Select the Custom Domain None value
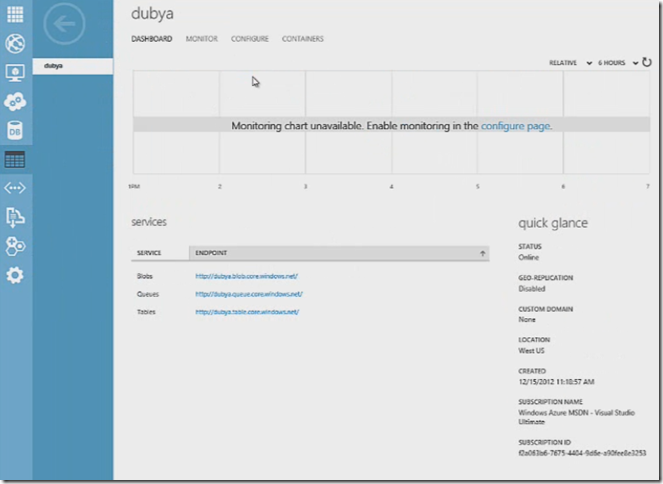Screen dimensions: 663x484 (x=527, y=320)
